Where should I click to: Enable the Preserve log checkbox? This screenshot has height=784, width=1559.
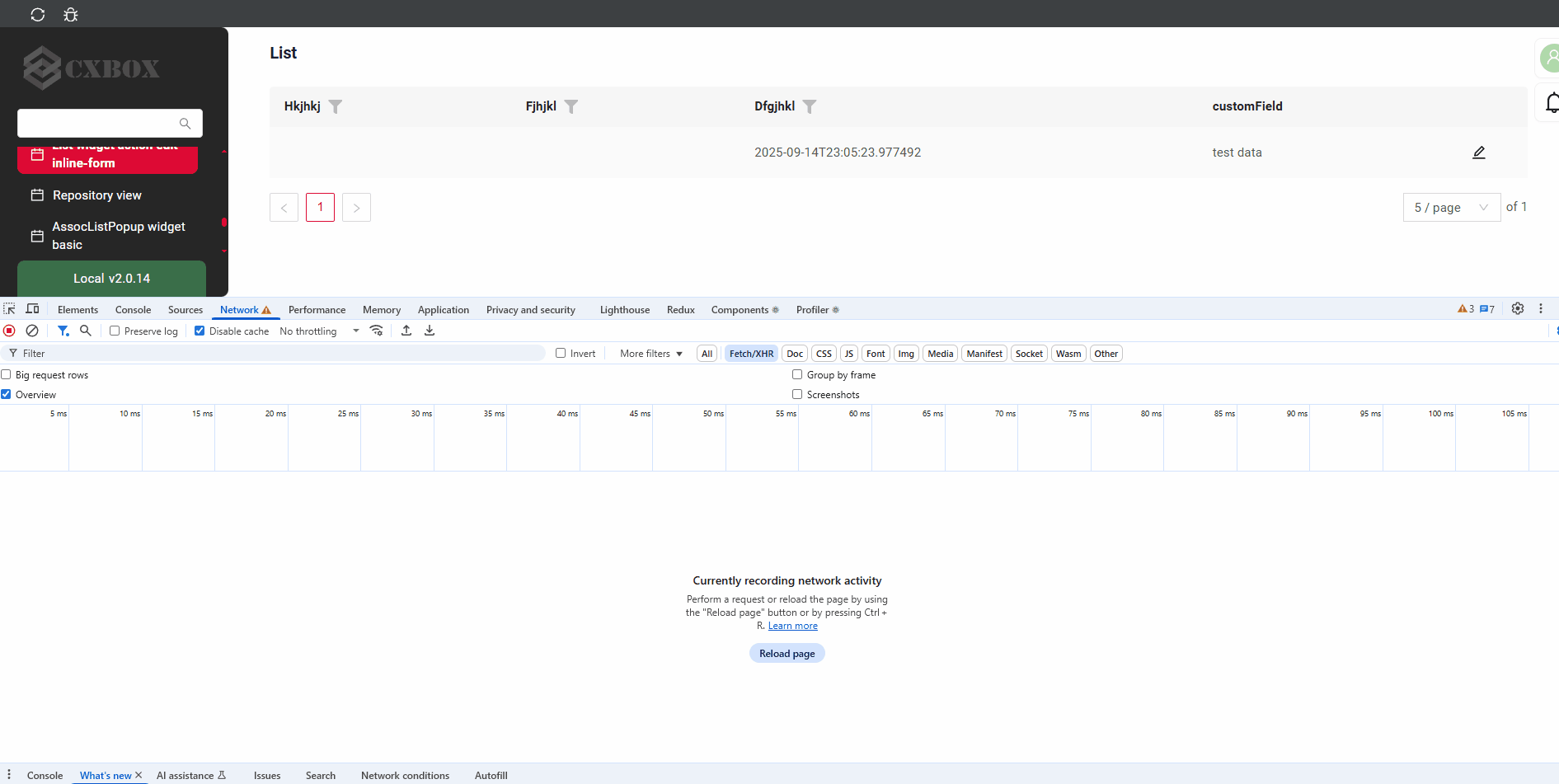(x=115, y=331)
